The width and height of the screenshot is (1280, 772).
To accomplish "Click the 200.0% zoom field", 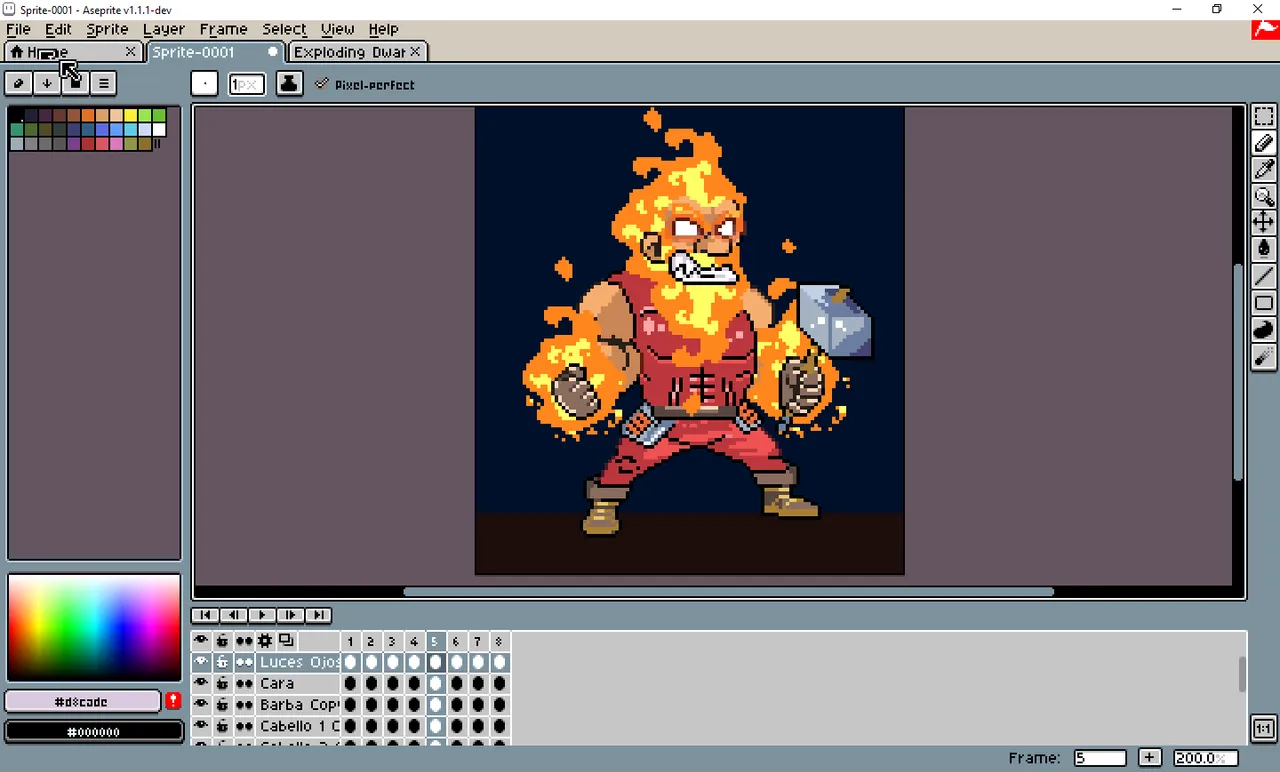I will (x=1205, y=758).
